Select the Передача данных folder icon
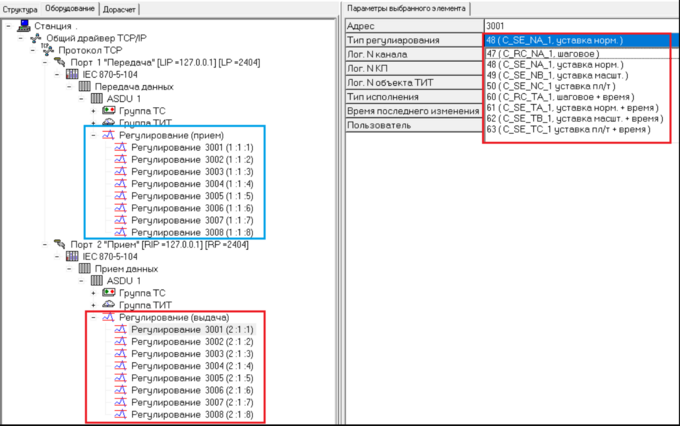The image size is (680, 426). pyautogui.click(x=85, y=86)
